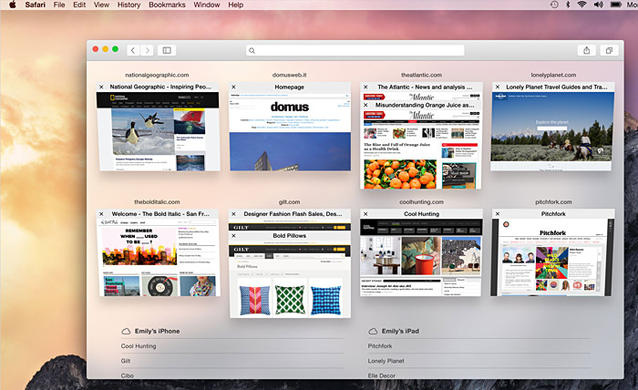Image resolution: width=638 pixels, height=390 pixels.
Task: Open the domus Homepage tab thumbnail
Action: pos(290,131)
